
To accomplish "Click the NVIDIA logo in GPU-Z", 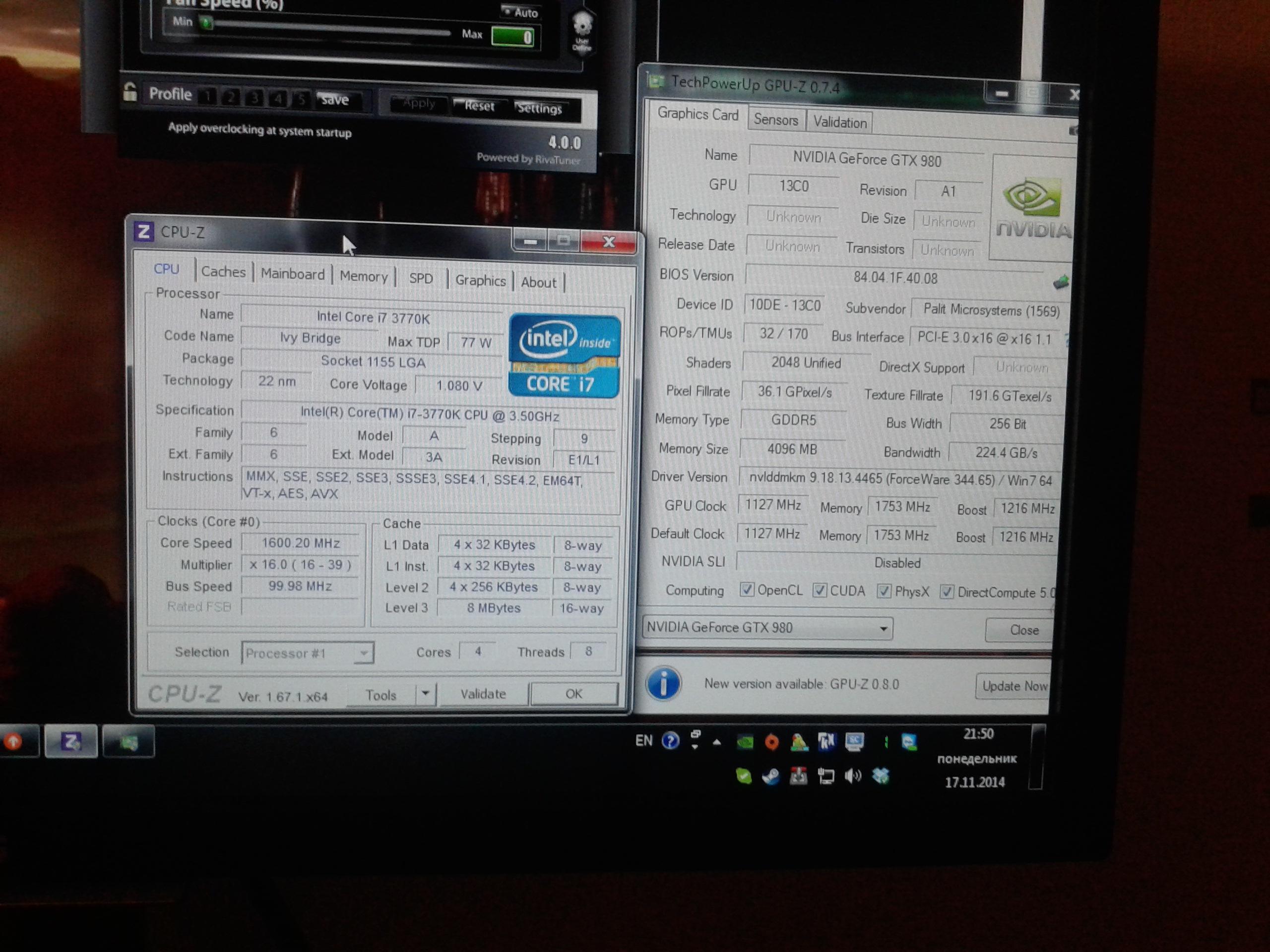I will pyautogui.click(x=1032, y=208).
